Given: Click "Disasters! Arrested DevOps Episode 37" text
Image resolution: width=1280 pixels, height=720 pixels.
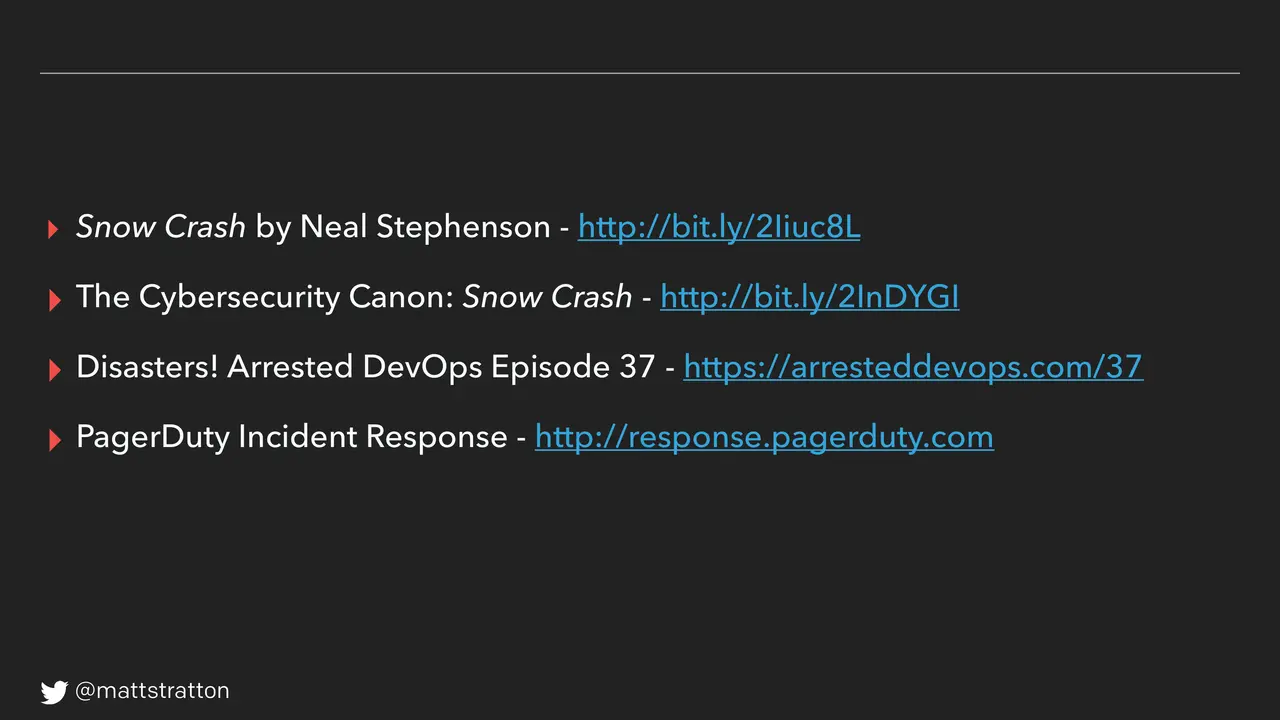Looking at the screenshot, I should pyautogui.click(x=365, y=367).
